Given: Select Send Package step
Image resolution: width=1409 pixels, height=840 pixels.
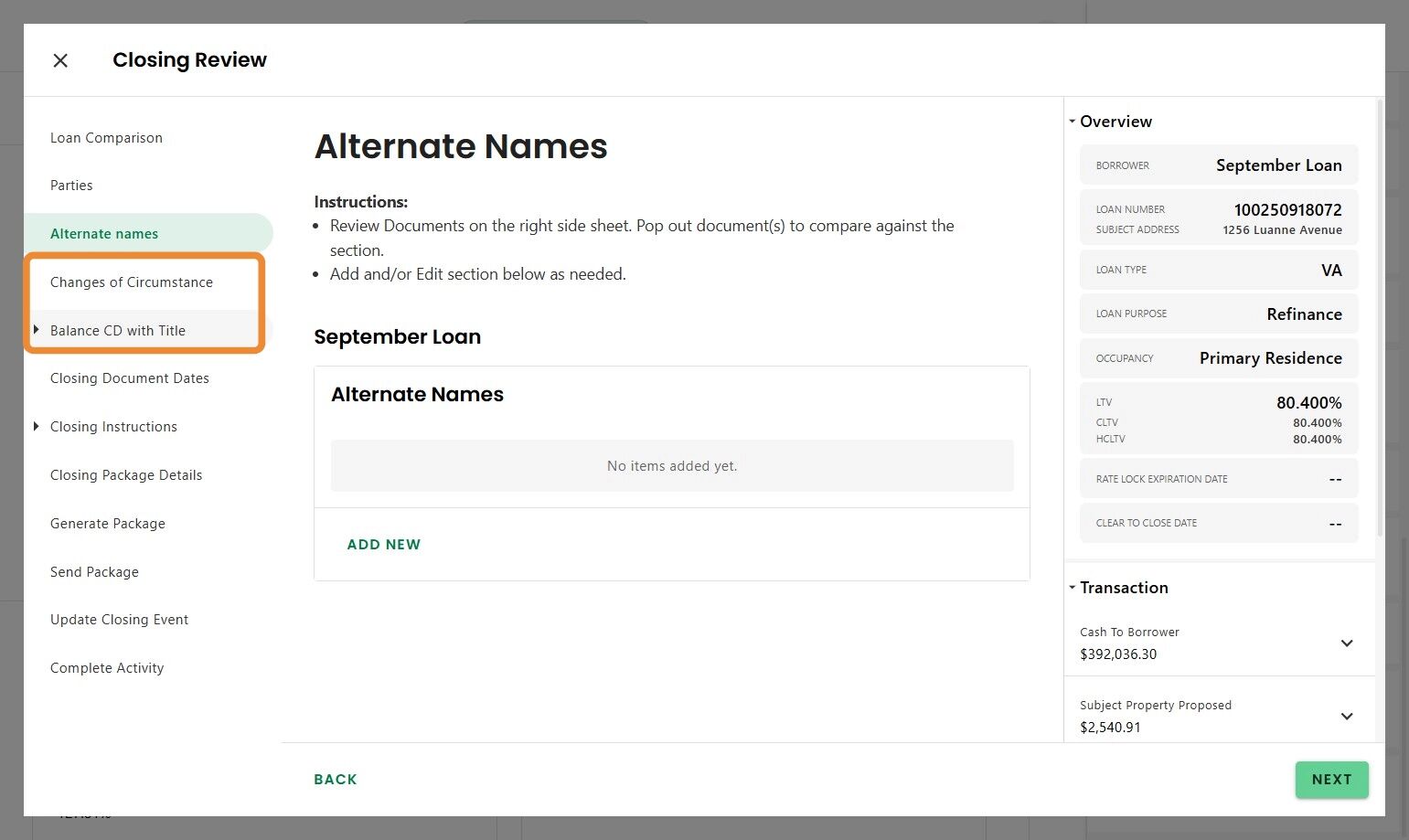Looking at the screenshot, I should pos(94,572).
